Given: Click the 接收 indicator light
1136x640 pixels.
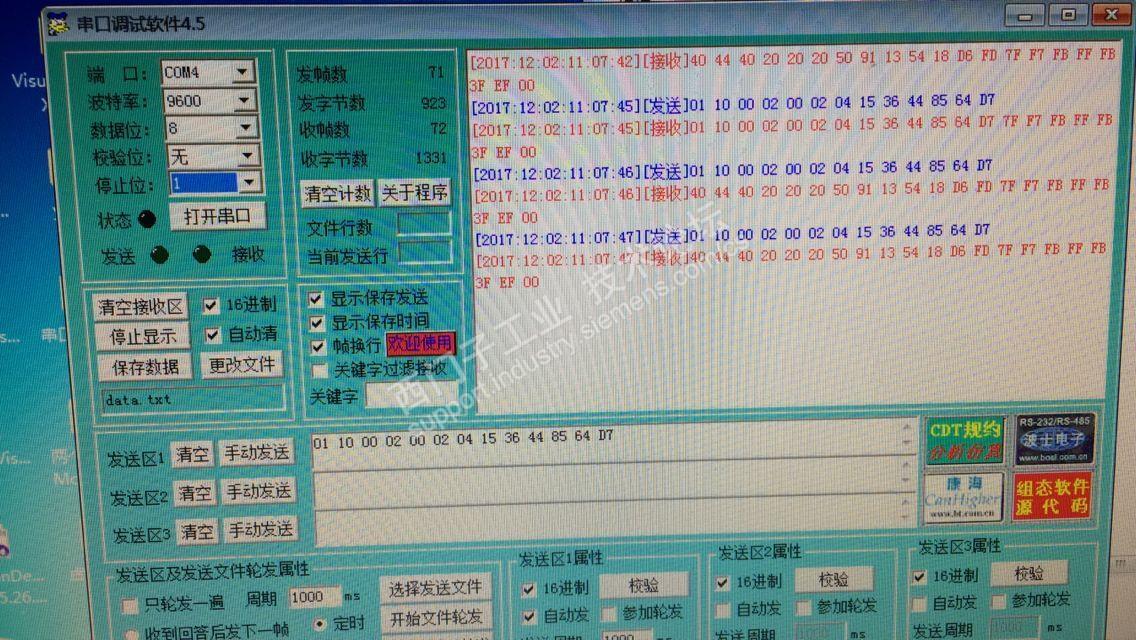Looking at the screenshot, I should 202,254.
